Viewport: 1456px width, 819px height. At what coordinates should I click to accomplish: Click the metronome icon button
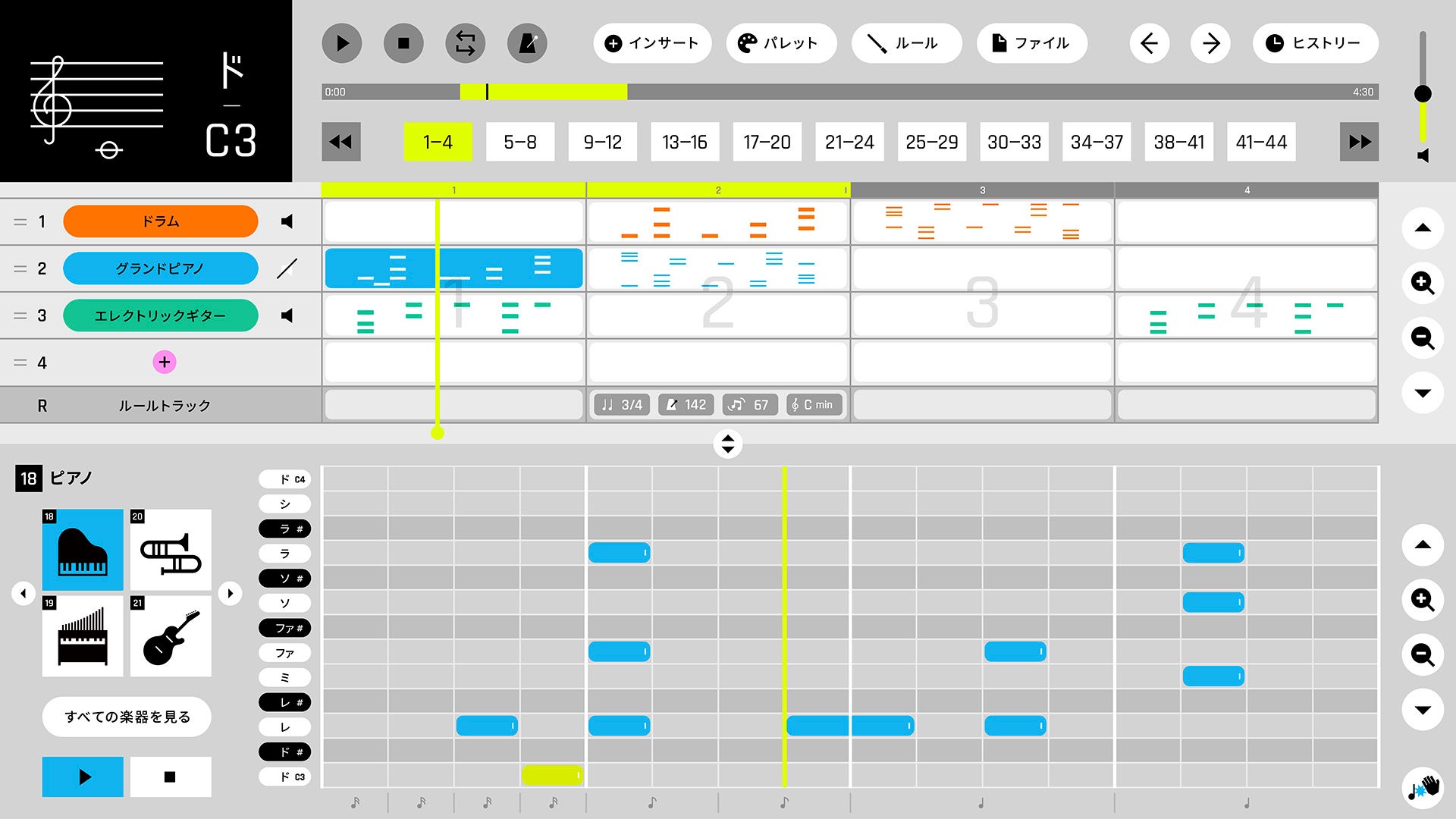click(527, 43)
